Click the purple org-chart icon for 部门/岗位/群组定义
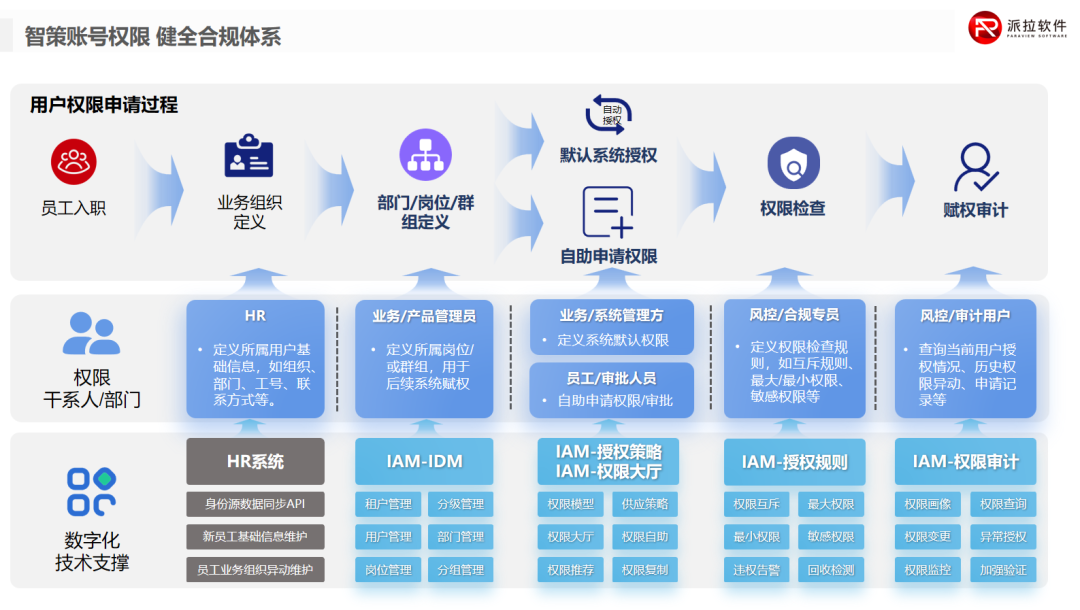The width and height of the screenshot is (1080, 610). [426, 154]
